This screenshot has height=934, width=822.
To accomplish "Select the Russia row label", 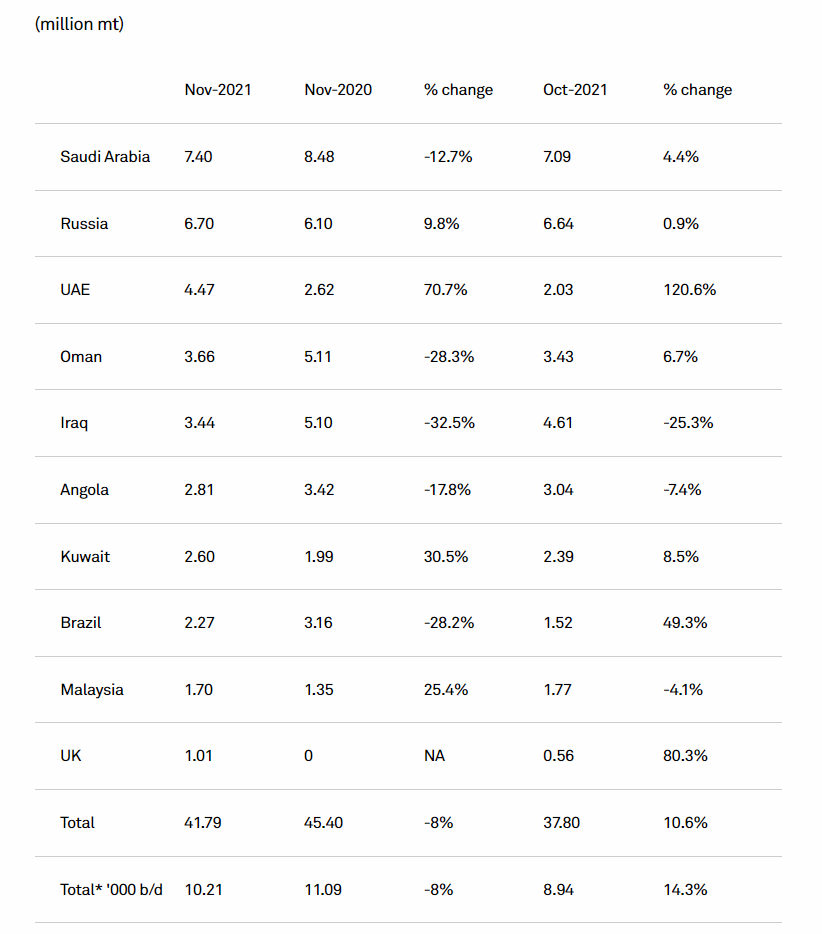I will coord(84,224).
